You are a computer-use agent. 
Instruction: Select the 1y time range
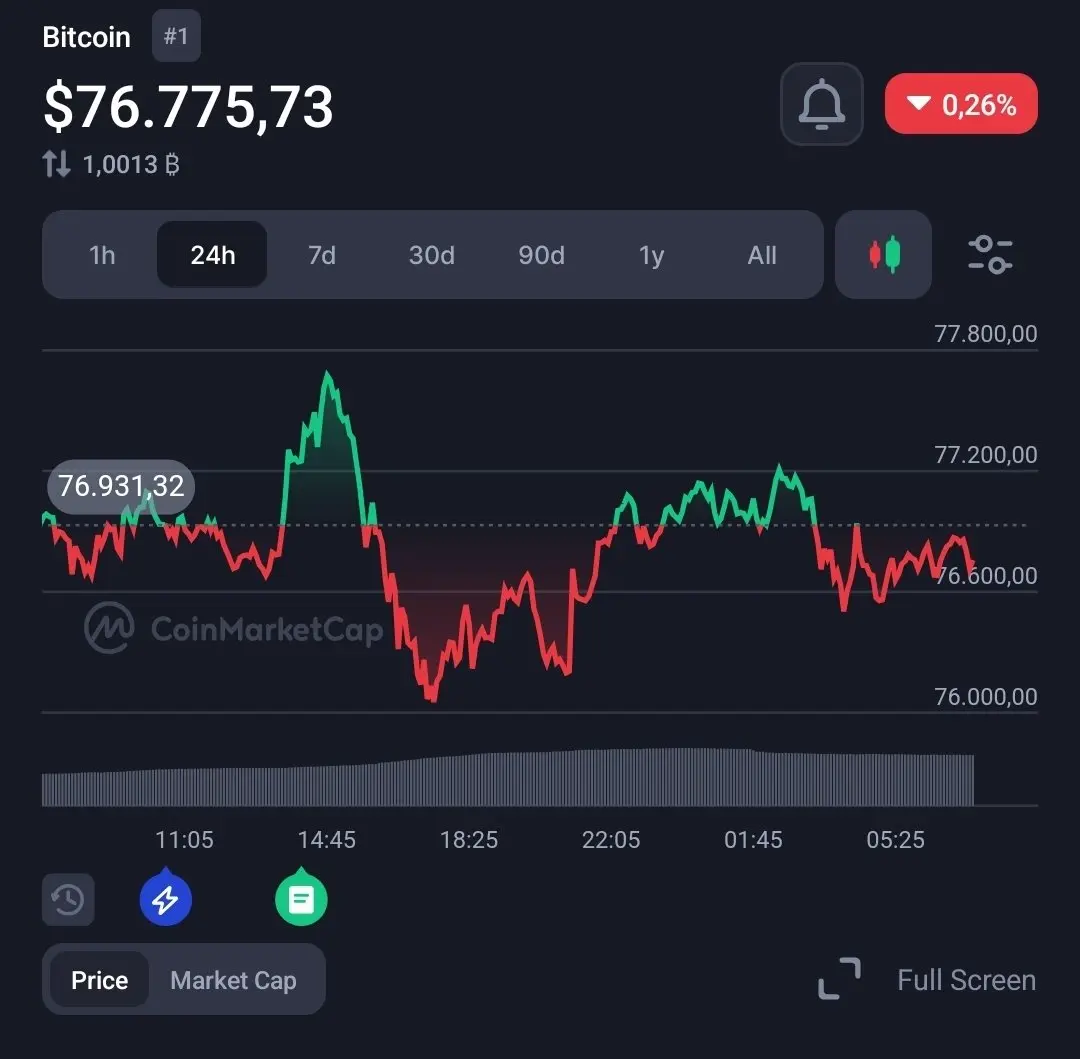(652, 255)
